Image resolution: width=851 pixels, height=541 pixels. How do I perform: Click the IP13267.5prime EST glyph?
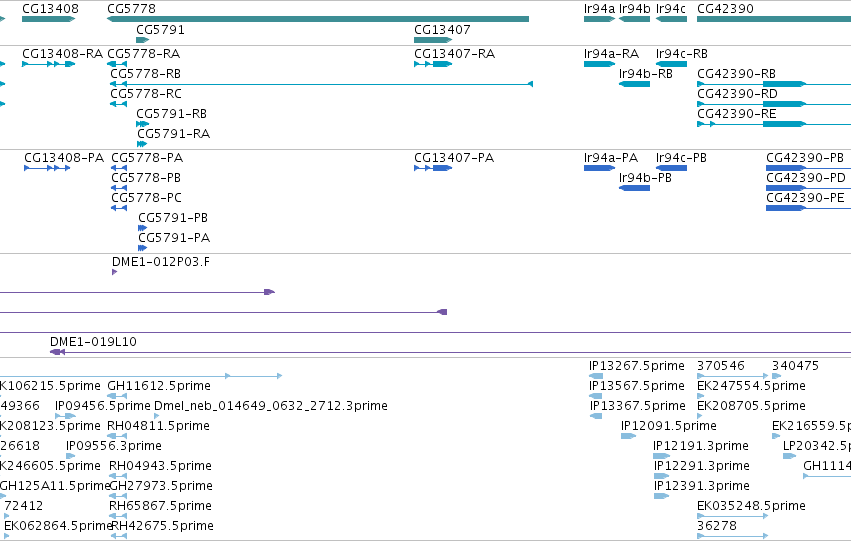pyautogui.click(x=596, y=376)
